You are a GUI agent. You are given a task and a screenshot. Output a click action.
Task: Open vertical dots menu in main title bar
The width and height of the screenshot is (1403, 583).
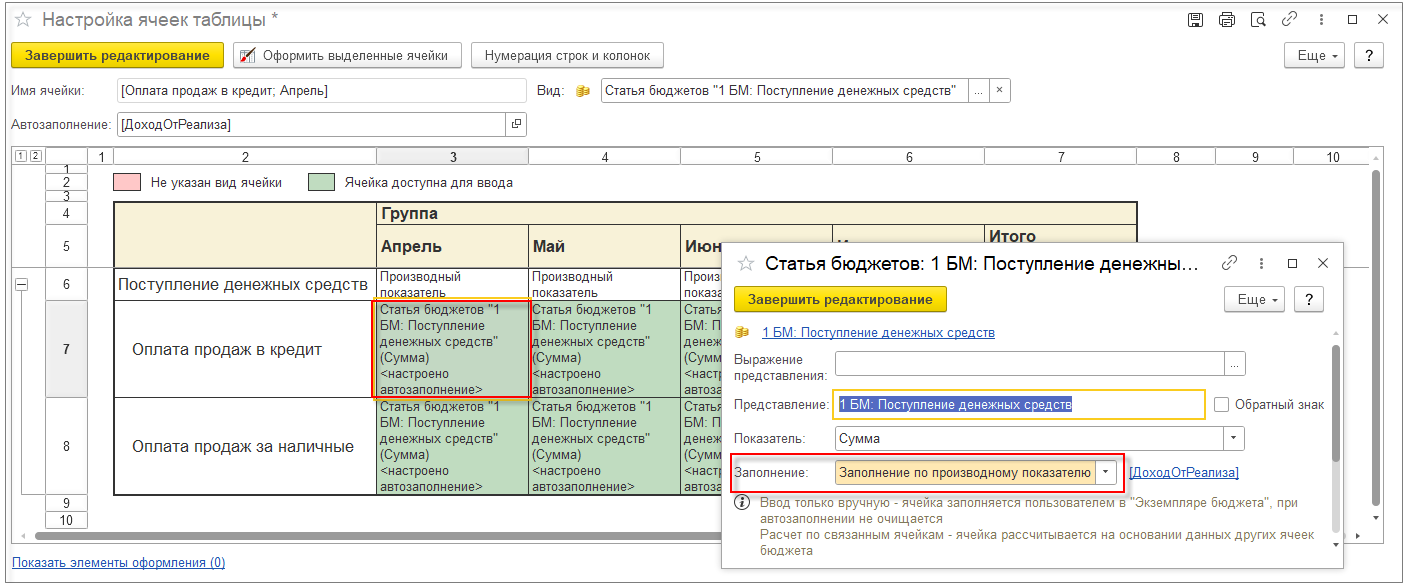coord(1321,19)
